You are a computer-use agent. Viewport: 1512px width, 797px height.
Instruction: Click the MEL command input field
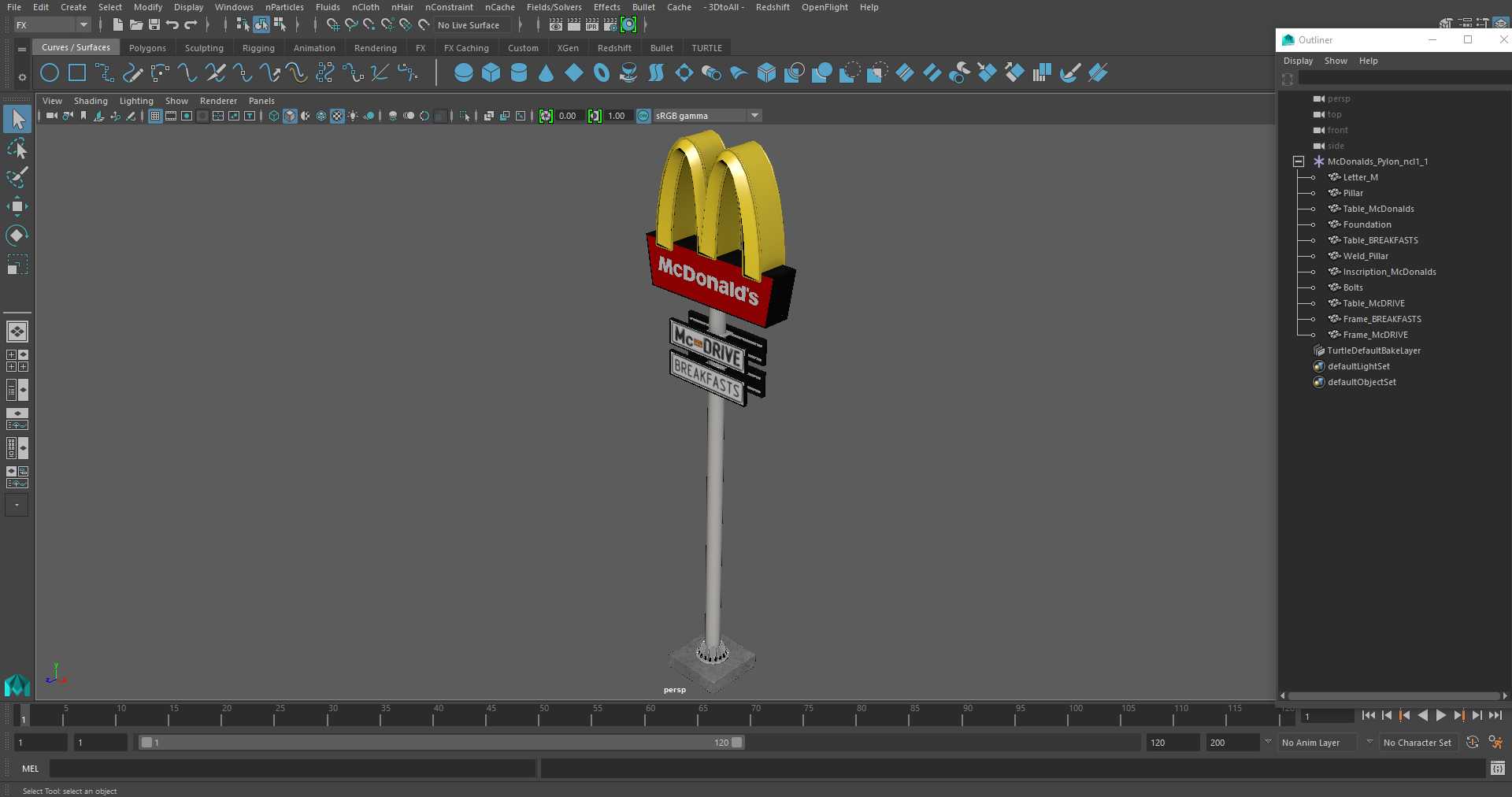[x=292, y=768]
